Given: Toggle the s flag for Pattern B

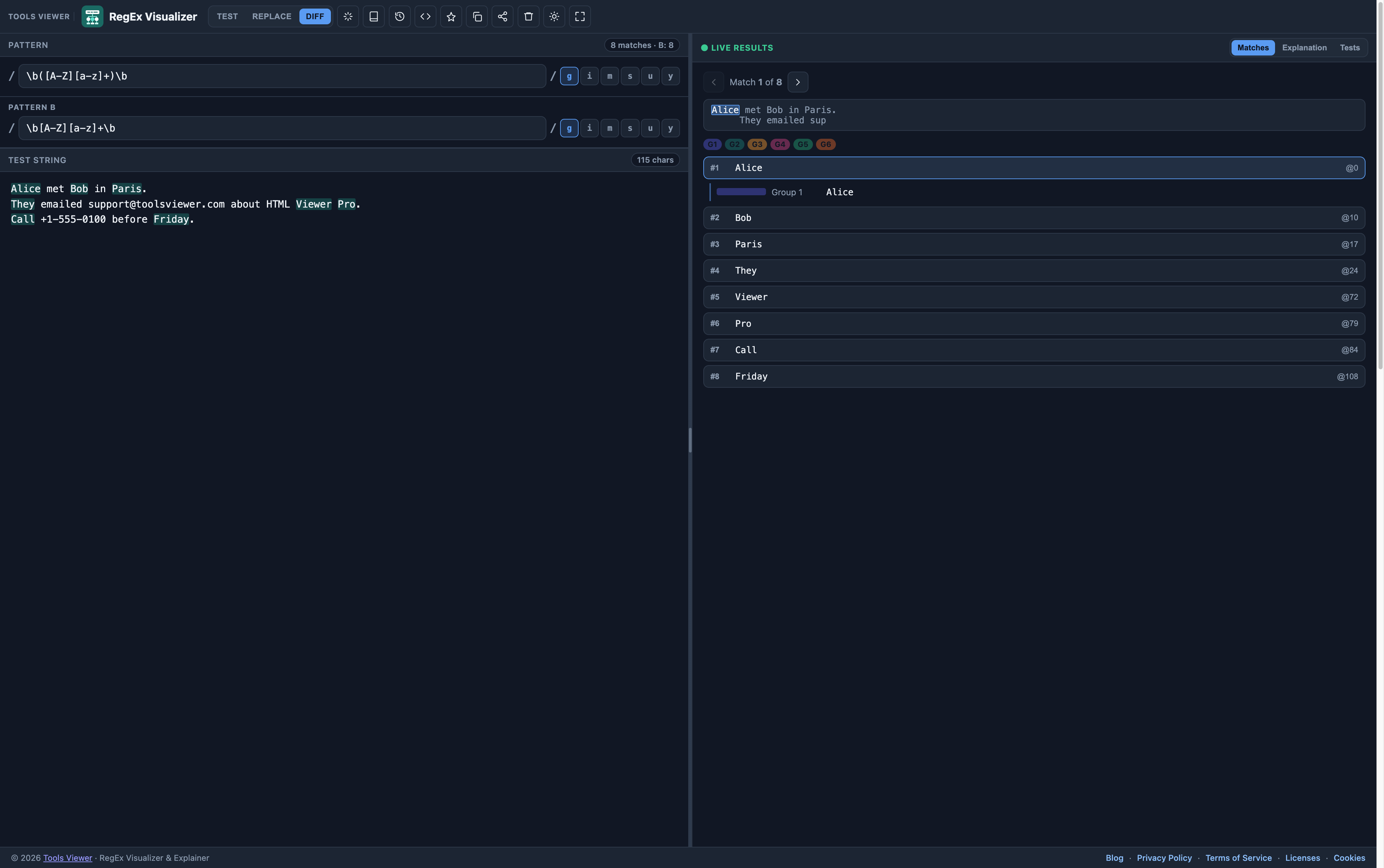Looking at the screenshot, I should tap(630, 128).
